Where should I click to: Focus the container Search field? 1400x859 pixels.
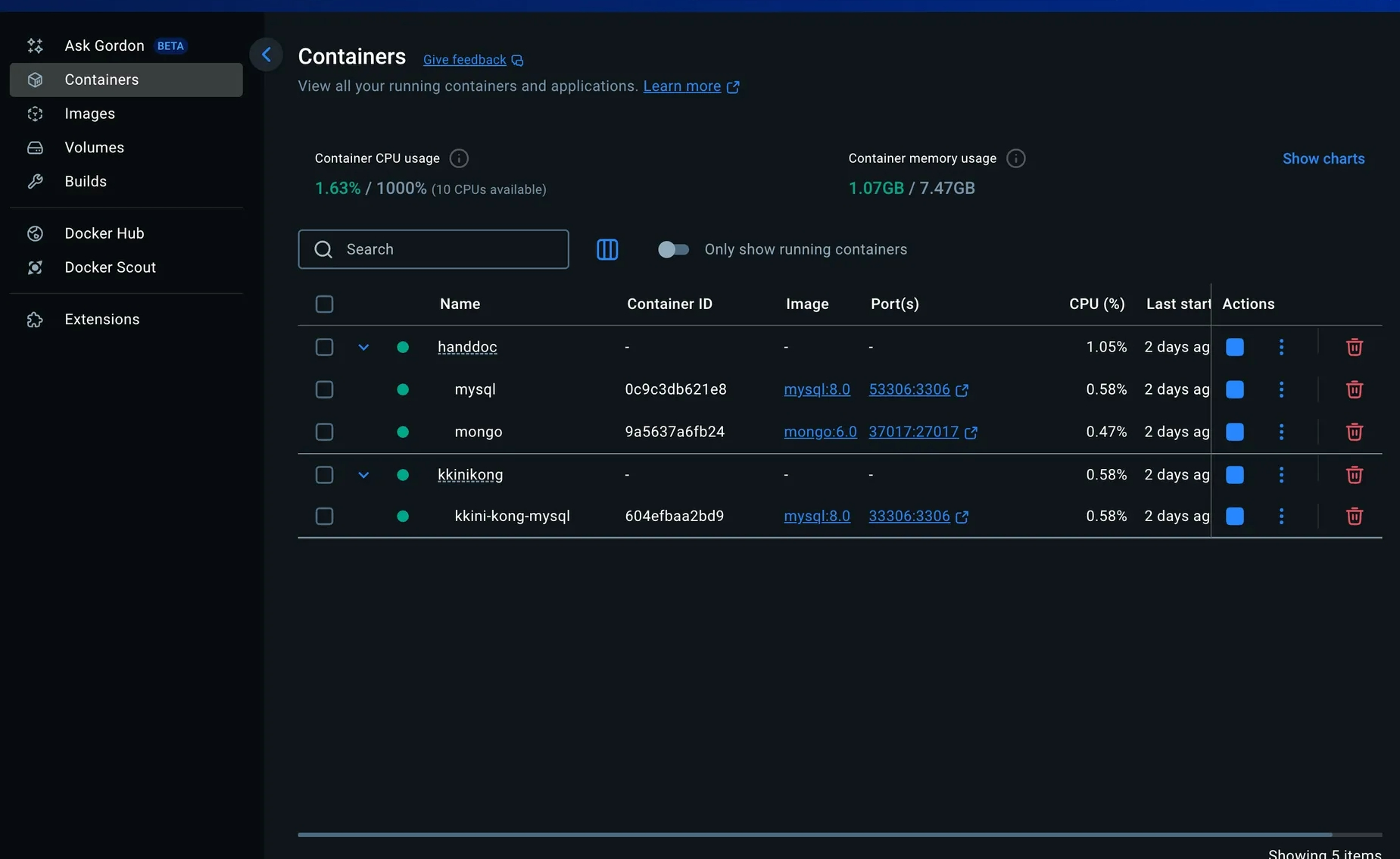click(433, 249)
